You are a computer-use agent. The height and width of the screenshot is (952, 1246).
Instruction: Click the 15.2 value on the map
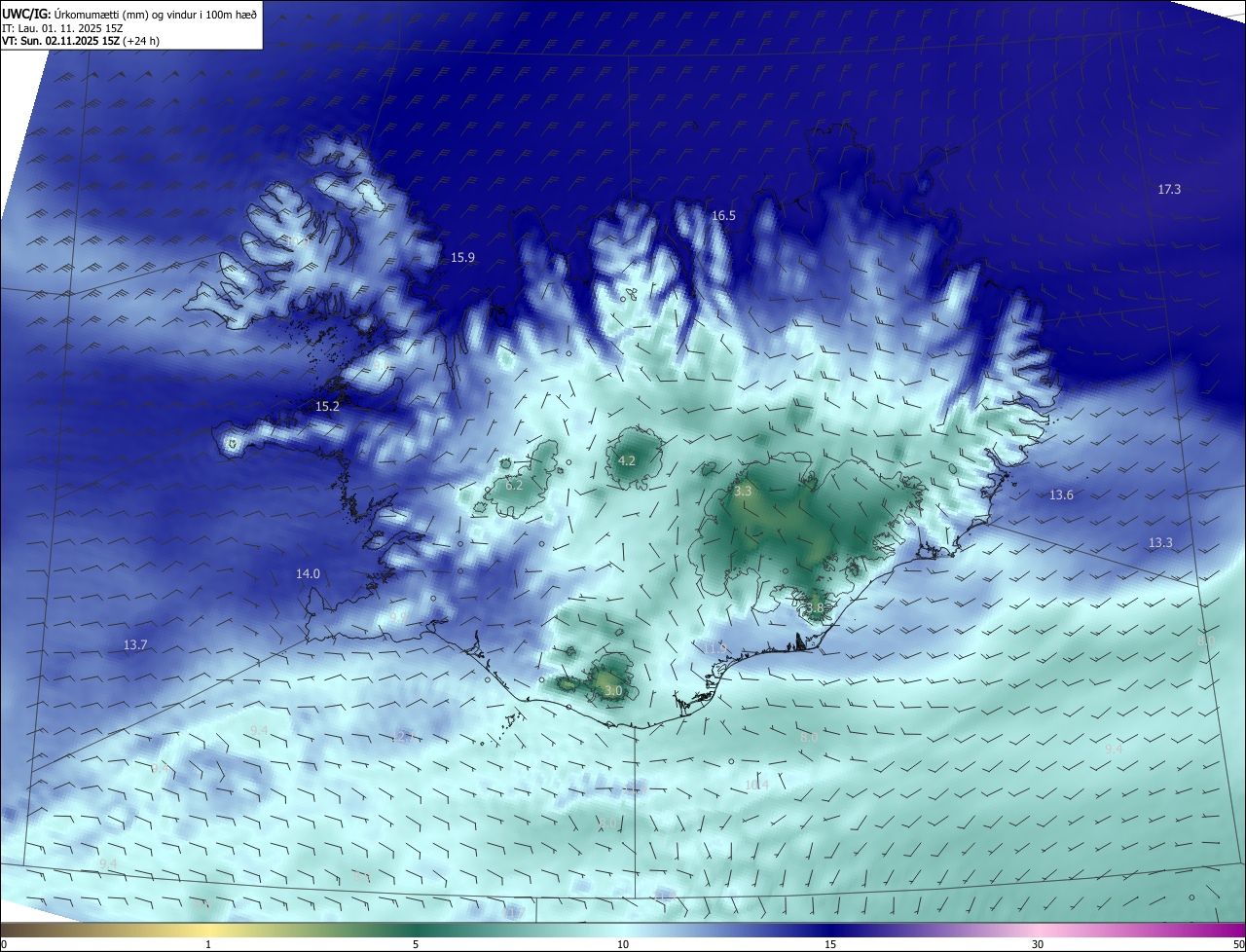327,407
